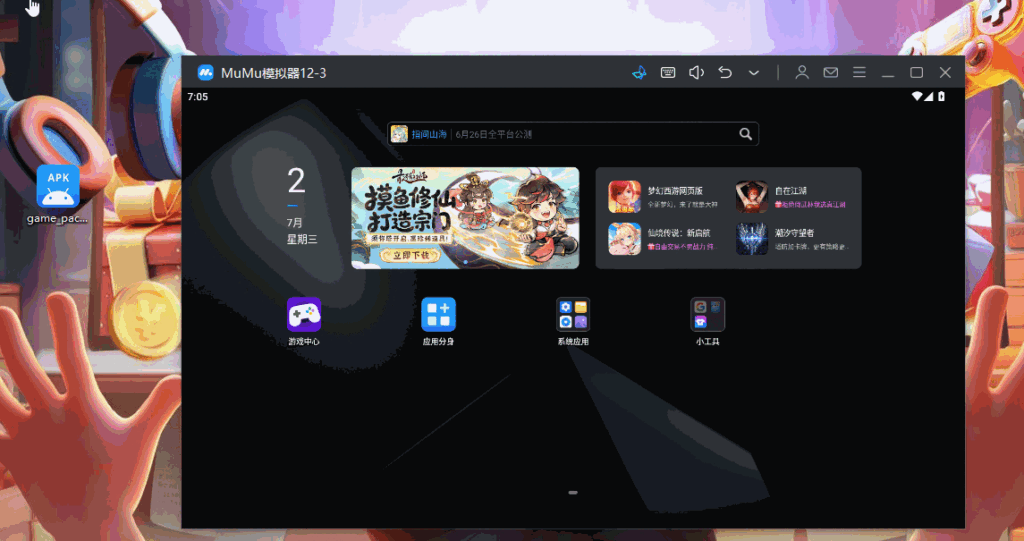Select the 仙境传说：新启航 game entry
Viewport: 1024px width, 541px height.
pyautogui.click(x=625, y=239)
